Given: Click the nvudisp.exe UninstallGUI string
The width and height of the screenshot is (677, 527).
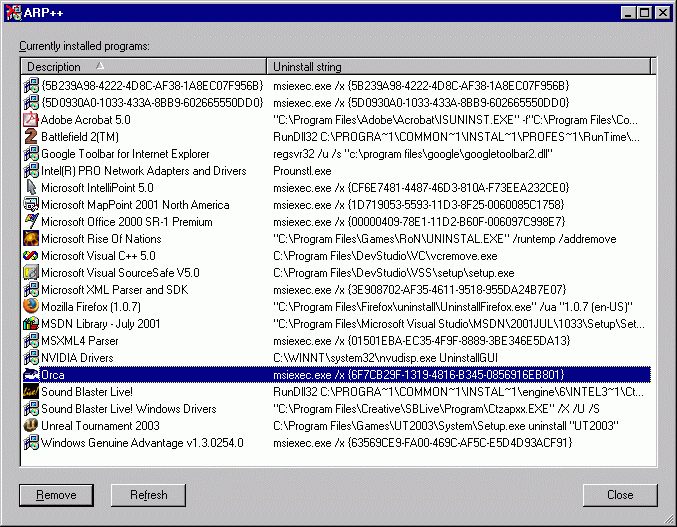Looking at the screenshot, I should point(386,358).
